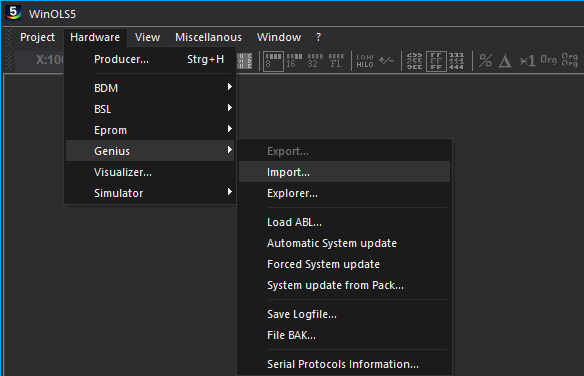This screenshot has width=584, height=376.
Task: Choose System update from Pack...
Action: [x=344, y=285]
